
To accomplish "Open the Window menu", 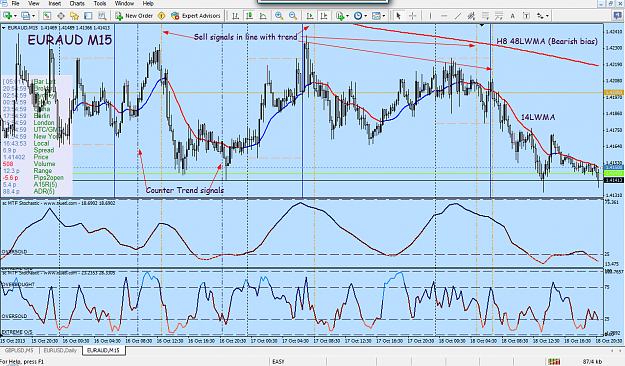I will [x=124, y=4].
